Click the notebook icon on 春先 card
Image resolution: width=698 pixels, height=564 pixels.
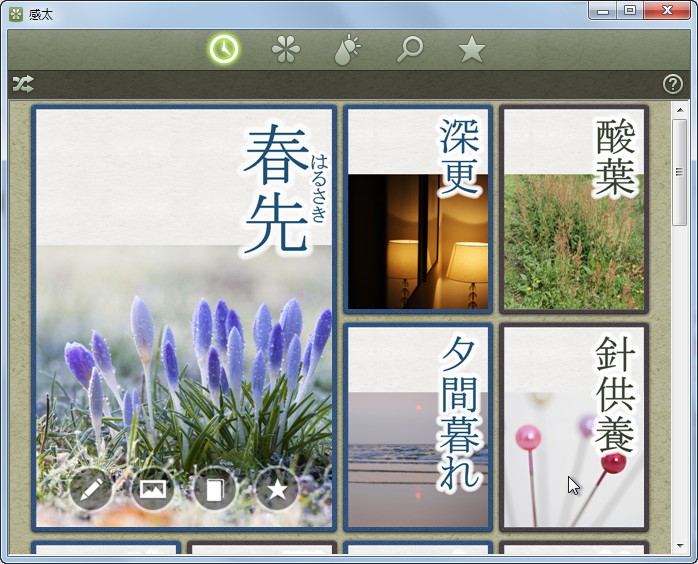pyautogui.click(x=215, y=489)
